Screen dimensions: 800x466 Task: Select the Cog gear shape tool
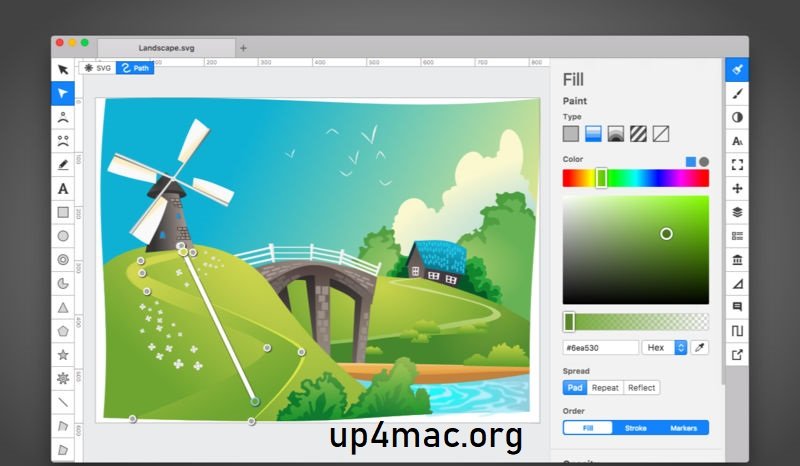point(63,378)
